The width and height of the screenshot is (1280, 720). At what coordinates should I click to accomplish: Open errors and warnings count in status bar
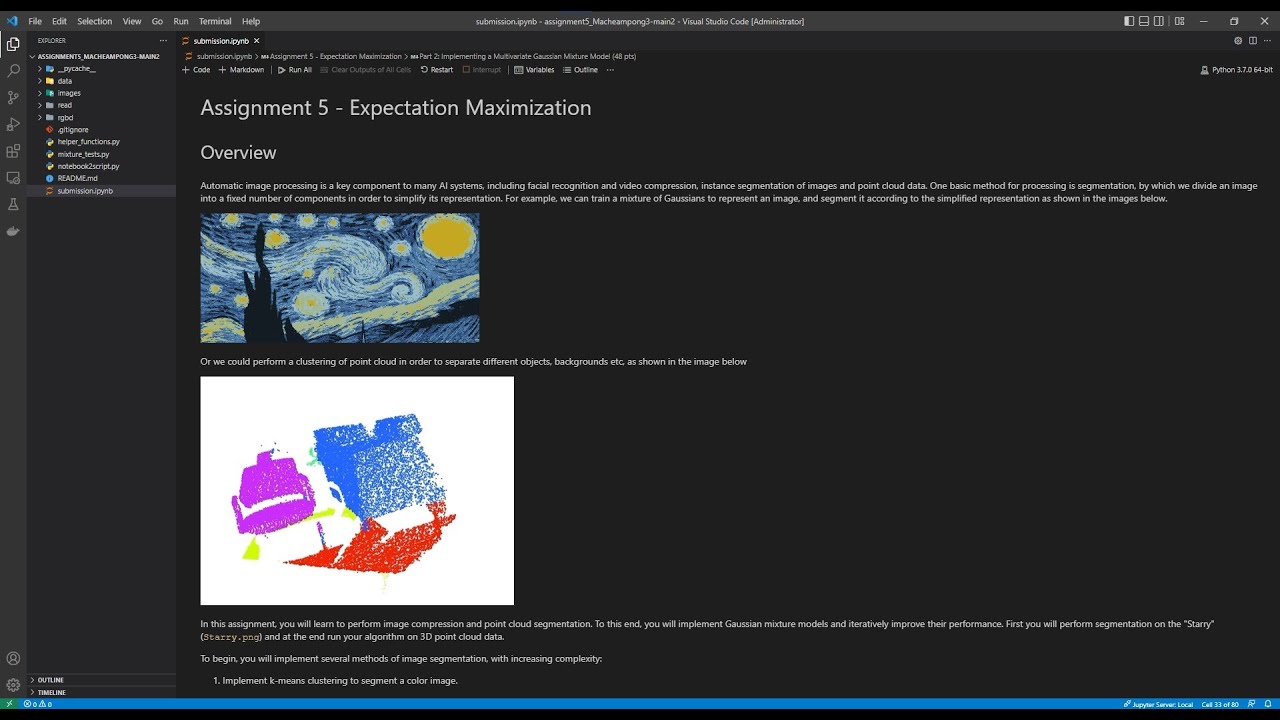pyautogui.click(x=37, y=704)
